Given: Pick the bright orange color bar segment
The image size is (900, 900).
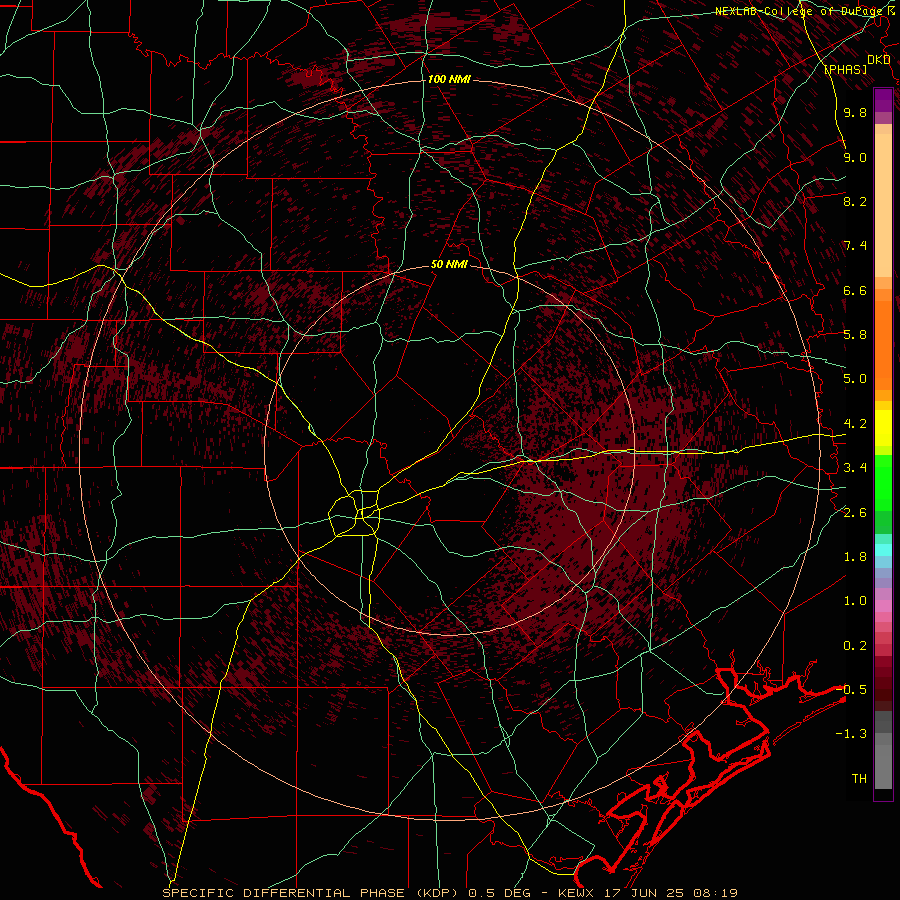Looking at the screenshot, I should coord(883,344).
